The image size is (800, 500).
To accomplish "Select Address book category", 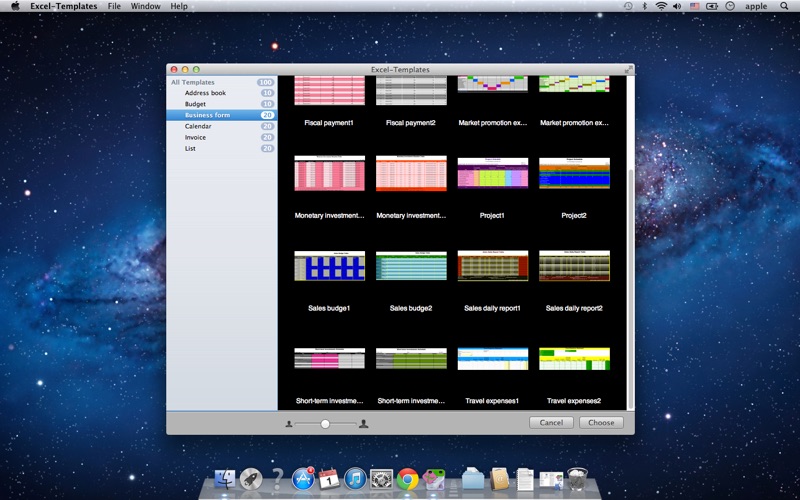I will pos(222,93).
